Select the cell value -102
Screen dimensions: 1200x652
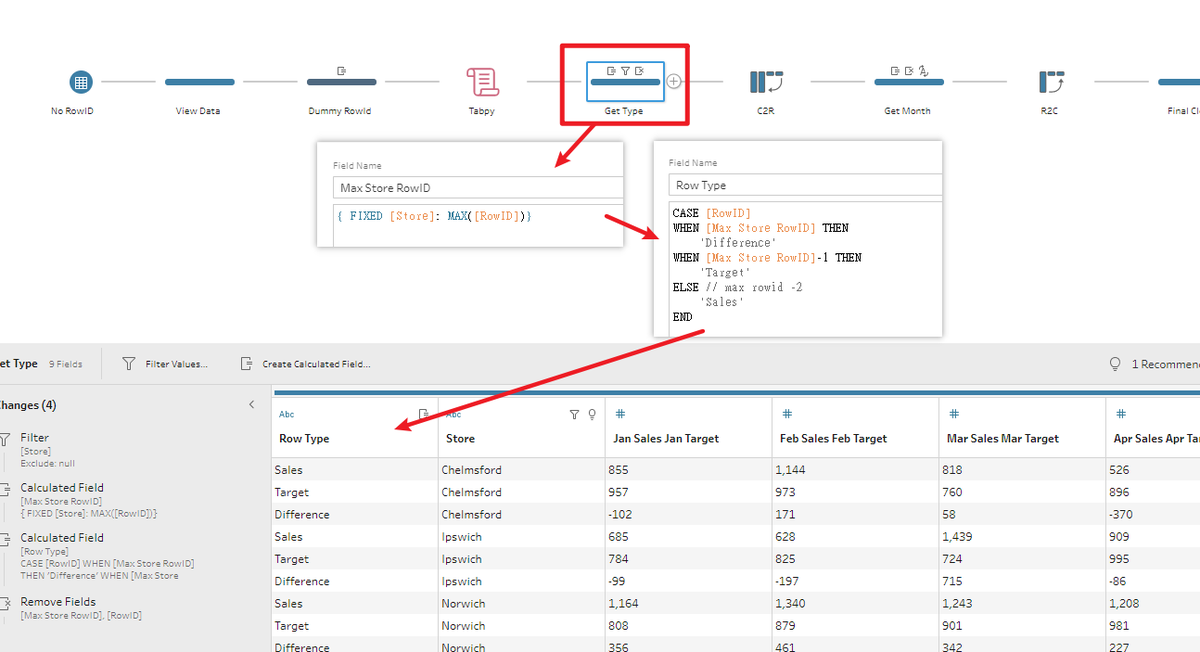[x=620, y=515]
